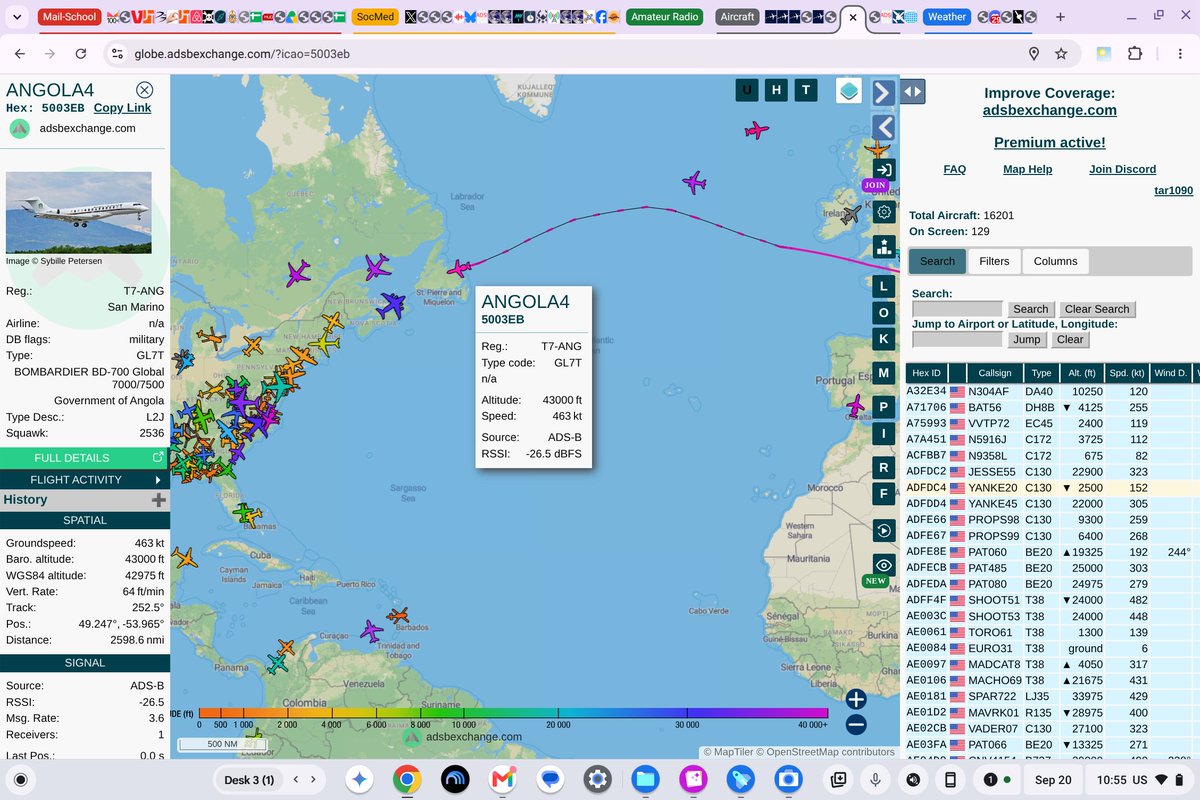Screen dimensions: 1200x800
Task: Open the FAQ link
Action: click(x=954, y=169)
